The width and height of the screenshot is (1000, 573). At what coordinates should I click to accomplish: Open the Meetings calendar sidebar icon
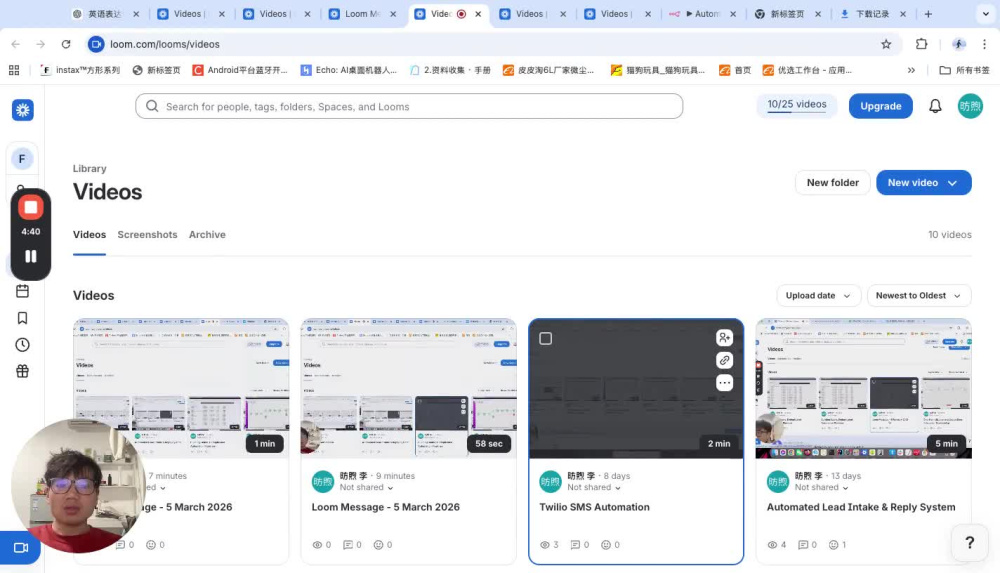(x=22, y=292)
